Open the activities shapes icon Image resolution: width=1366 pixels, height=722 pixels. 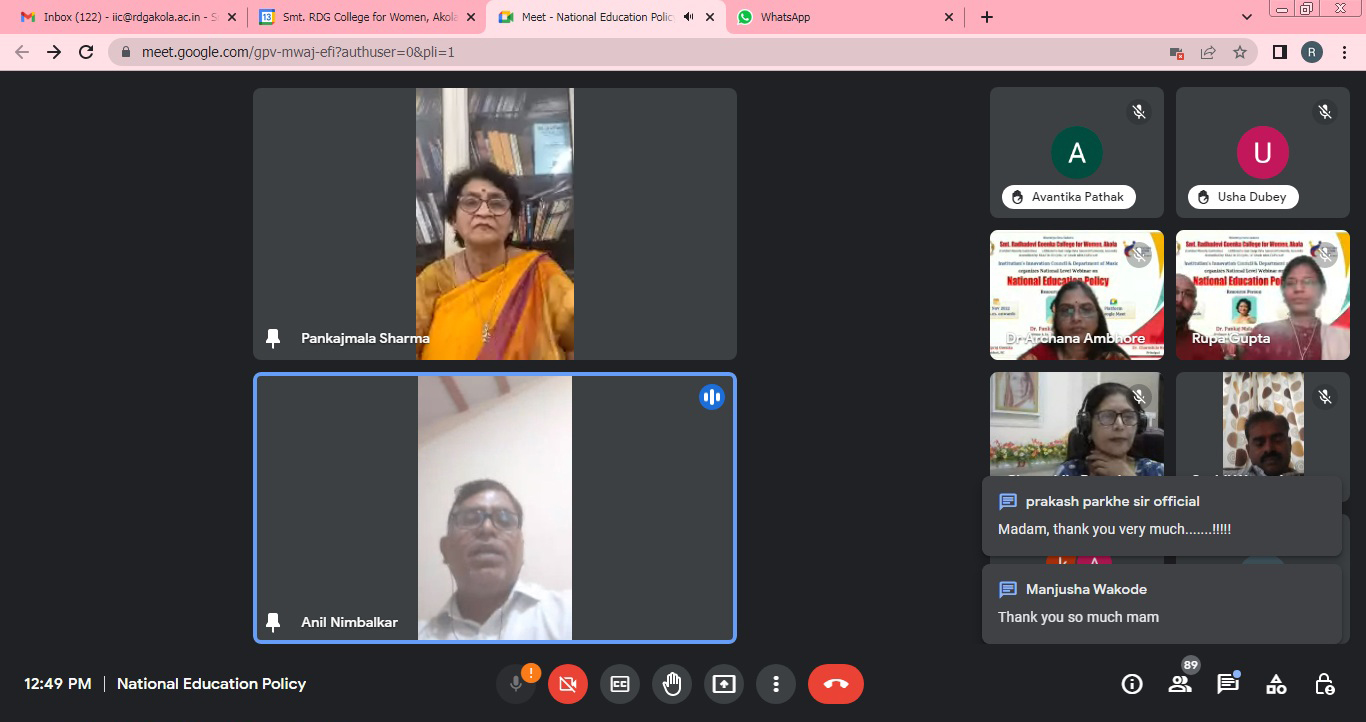[1276, 684]
